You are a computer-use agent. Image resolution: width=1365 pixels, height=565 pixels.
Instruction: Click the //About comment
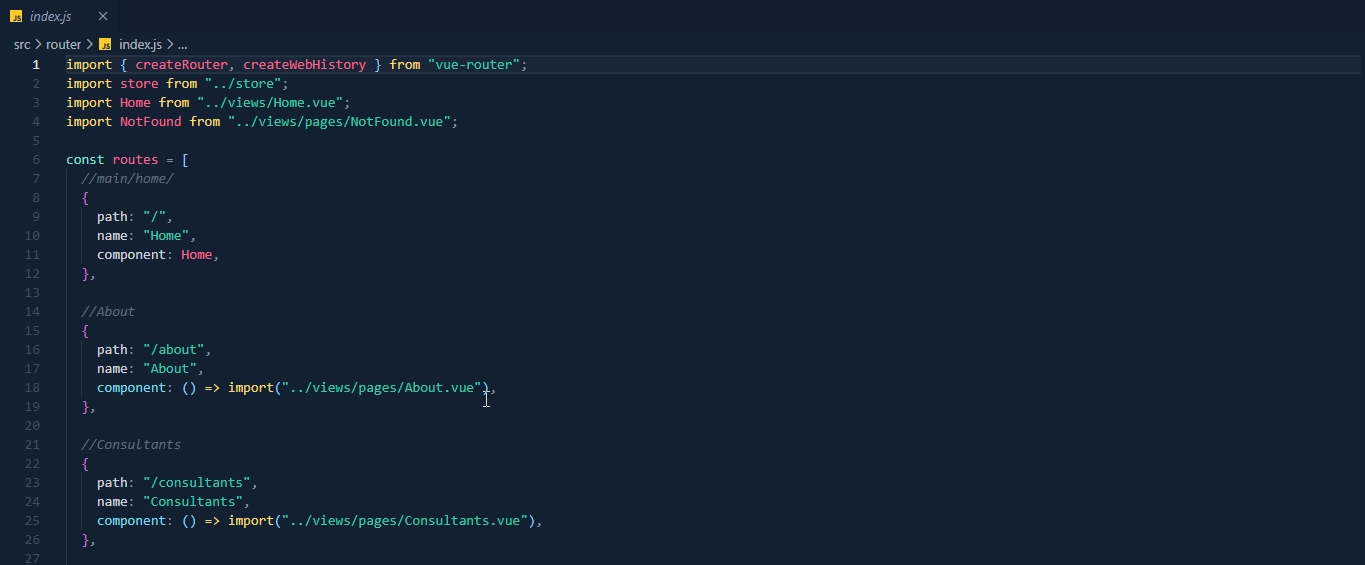point(108,311)
